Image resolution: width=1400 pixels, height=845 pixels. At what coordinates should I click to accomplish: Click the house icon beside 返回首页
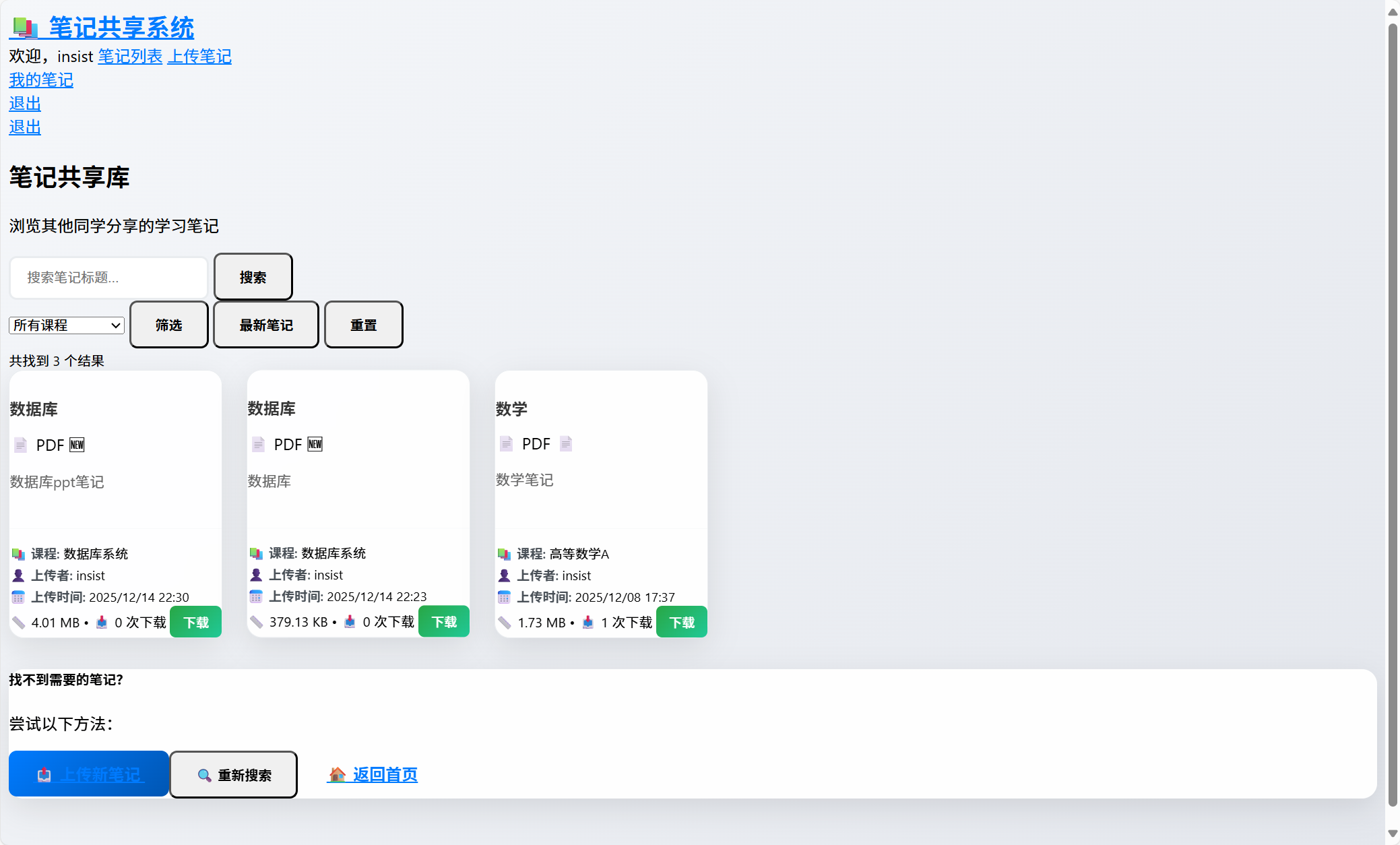tap(338, 774)
